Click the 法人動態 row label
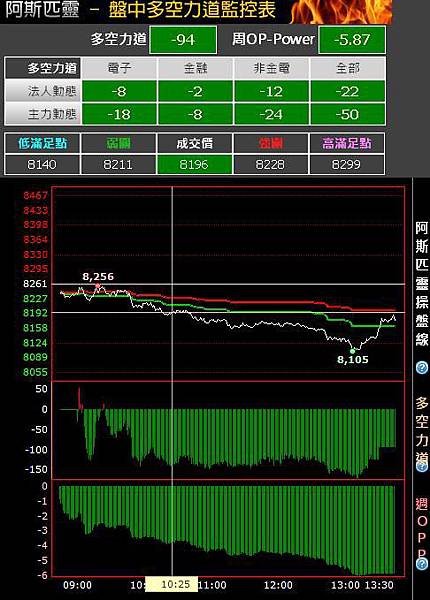The width and height of the screenshot is (430, 600). [x=43, y=91]
